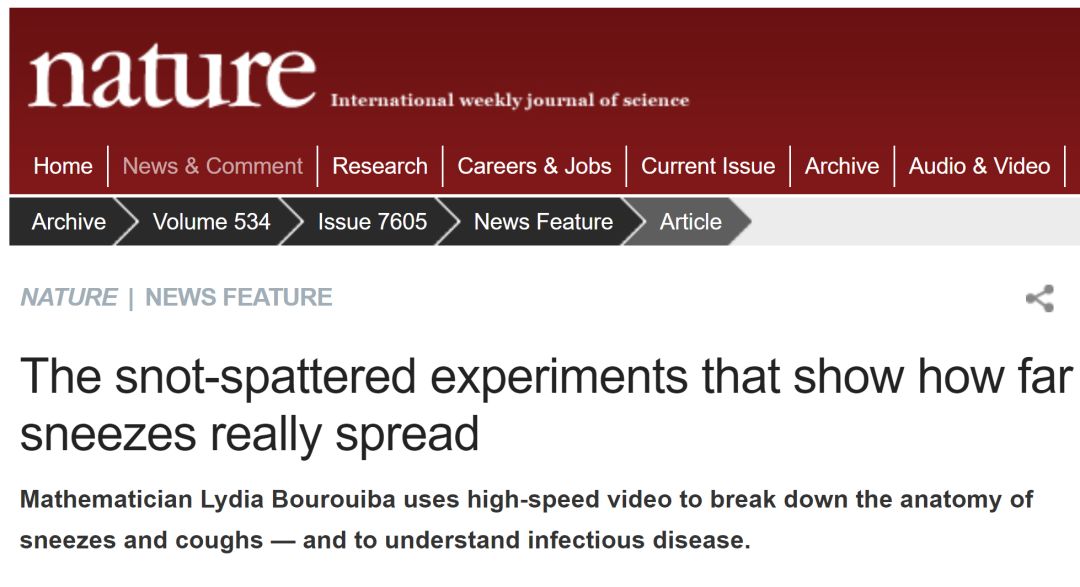The width and height of the screenshot is (1080, 587).
Task: Click the article summary text below headline
Action: click(x=526, y=520)
